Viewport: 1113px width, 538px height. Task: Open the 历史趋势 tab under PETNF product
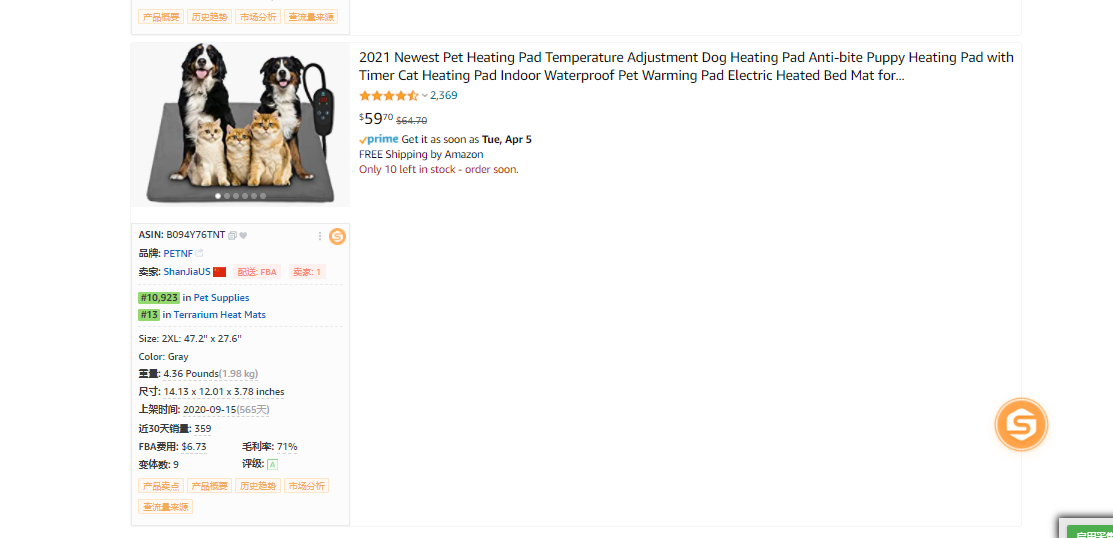pyautogui.click(x=258, y=486)
